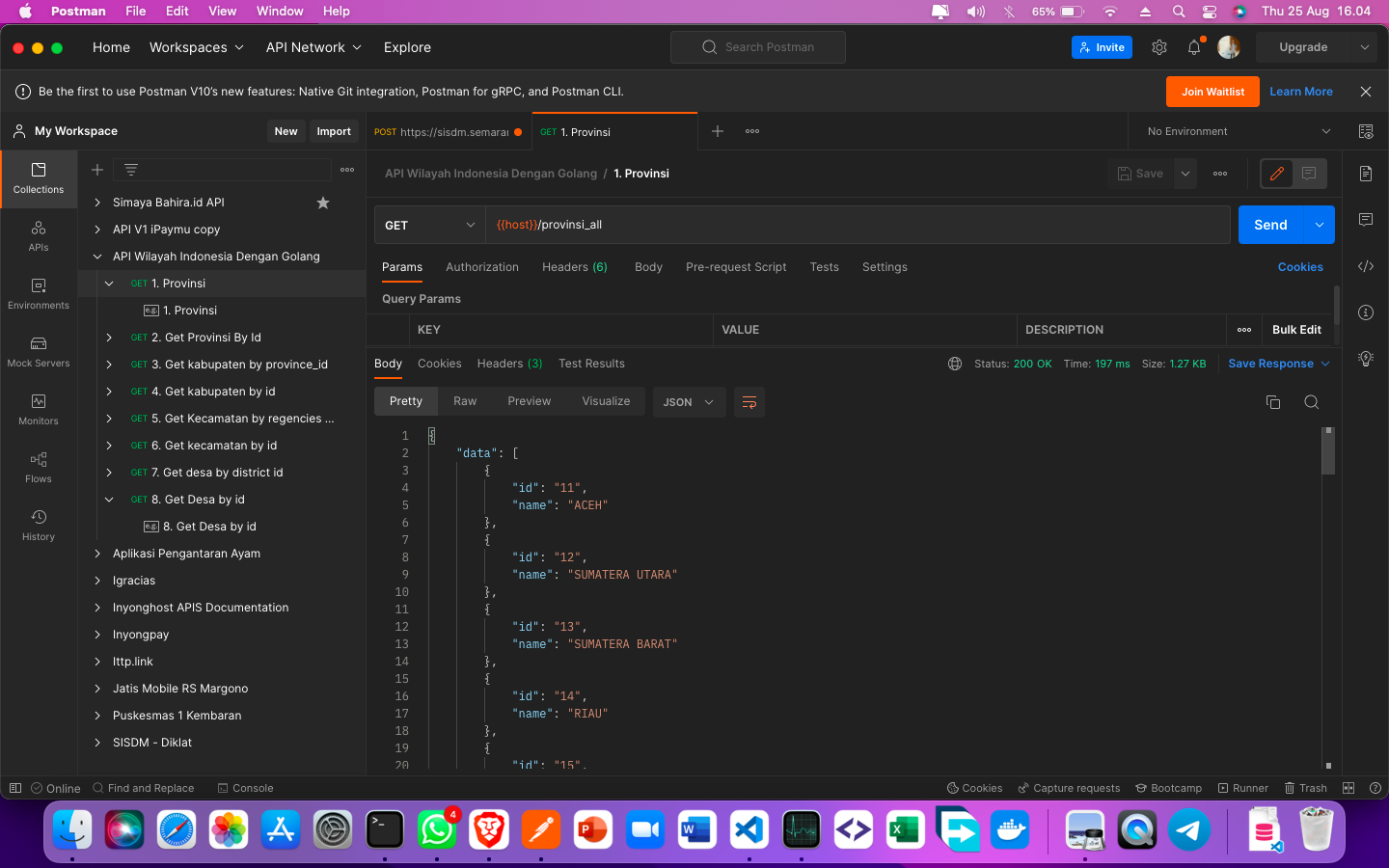1389x868 pixels.
Task: Open the notifications bell
Action: (x=1193, y=46)
